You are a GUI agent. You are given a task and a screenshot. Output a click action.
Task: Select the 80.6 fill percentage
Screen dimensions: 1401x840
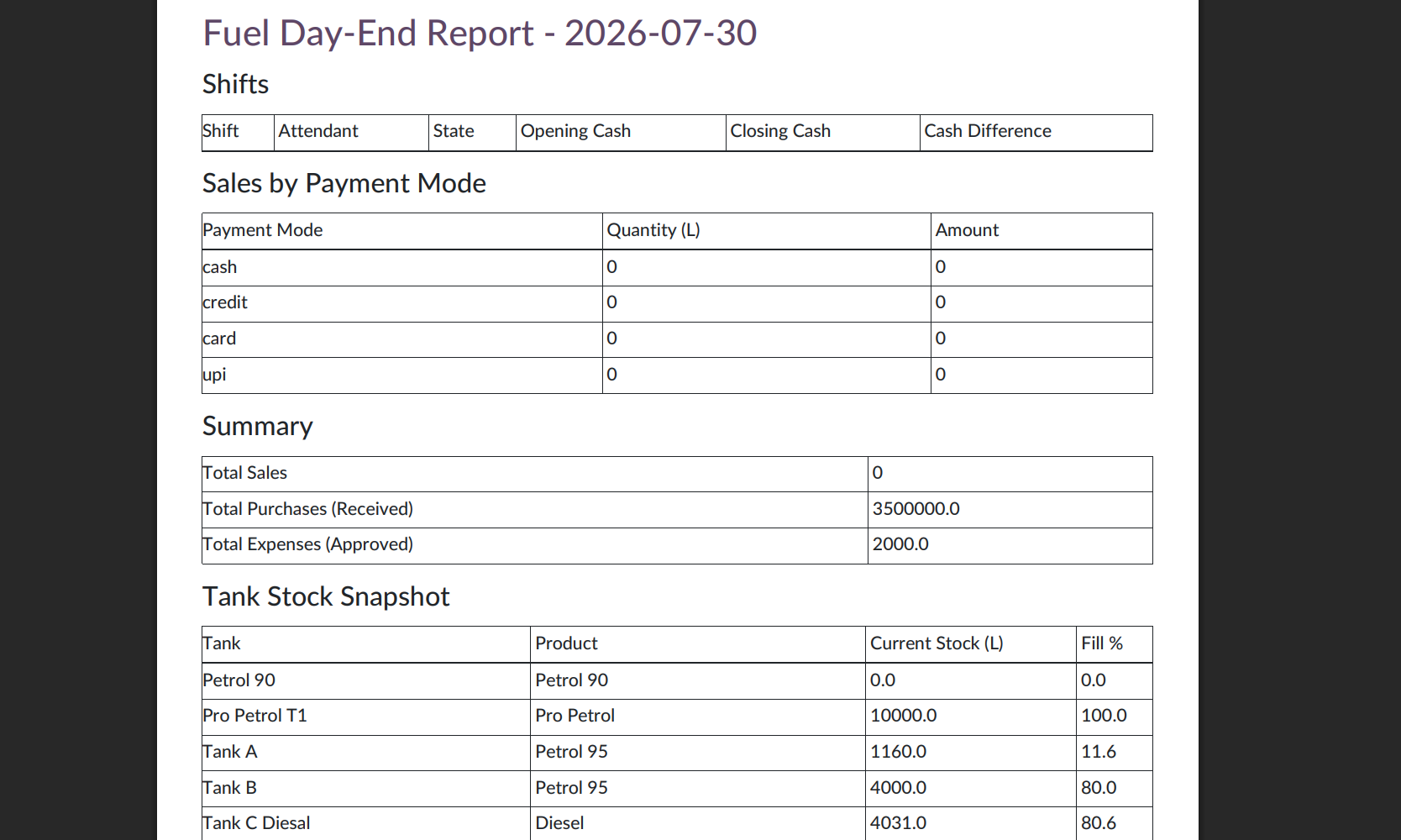1099,823
